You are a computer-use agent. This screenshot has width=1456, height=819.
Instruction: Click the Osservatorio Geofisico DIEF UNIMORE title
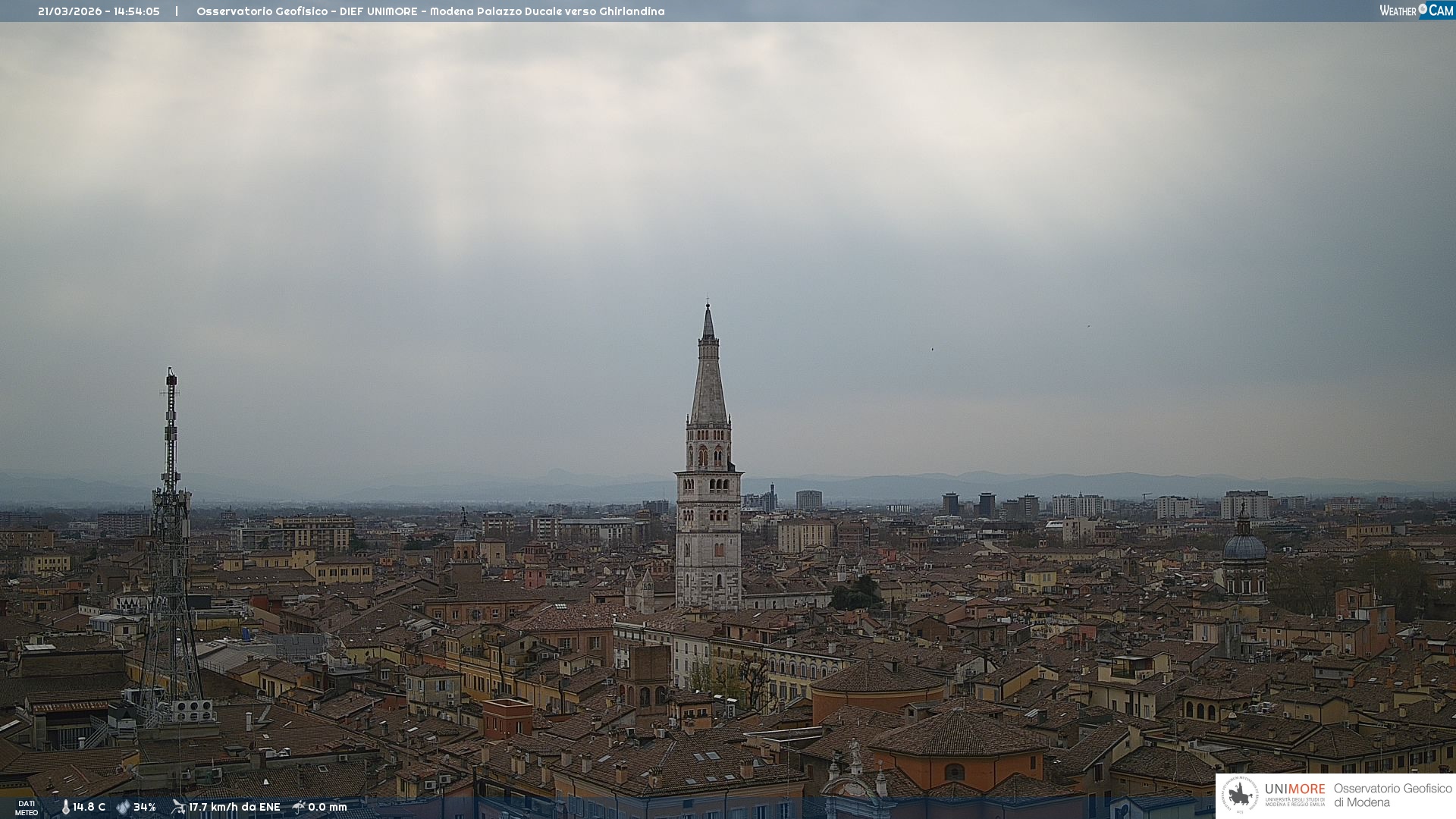pyautogui.click(x=430, y=11)
